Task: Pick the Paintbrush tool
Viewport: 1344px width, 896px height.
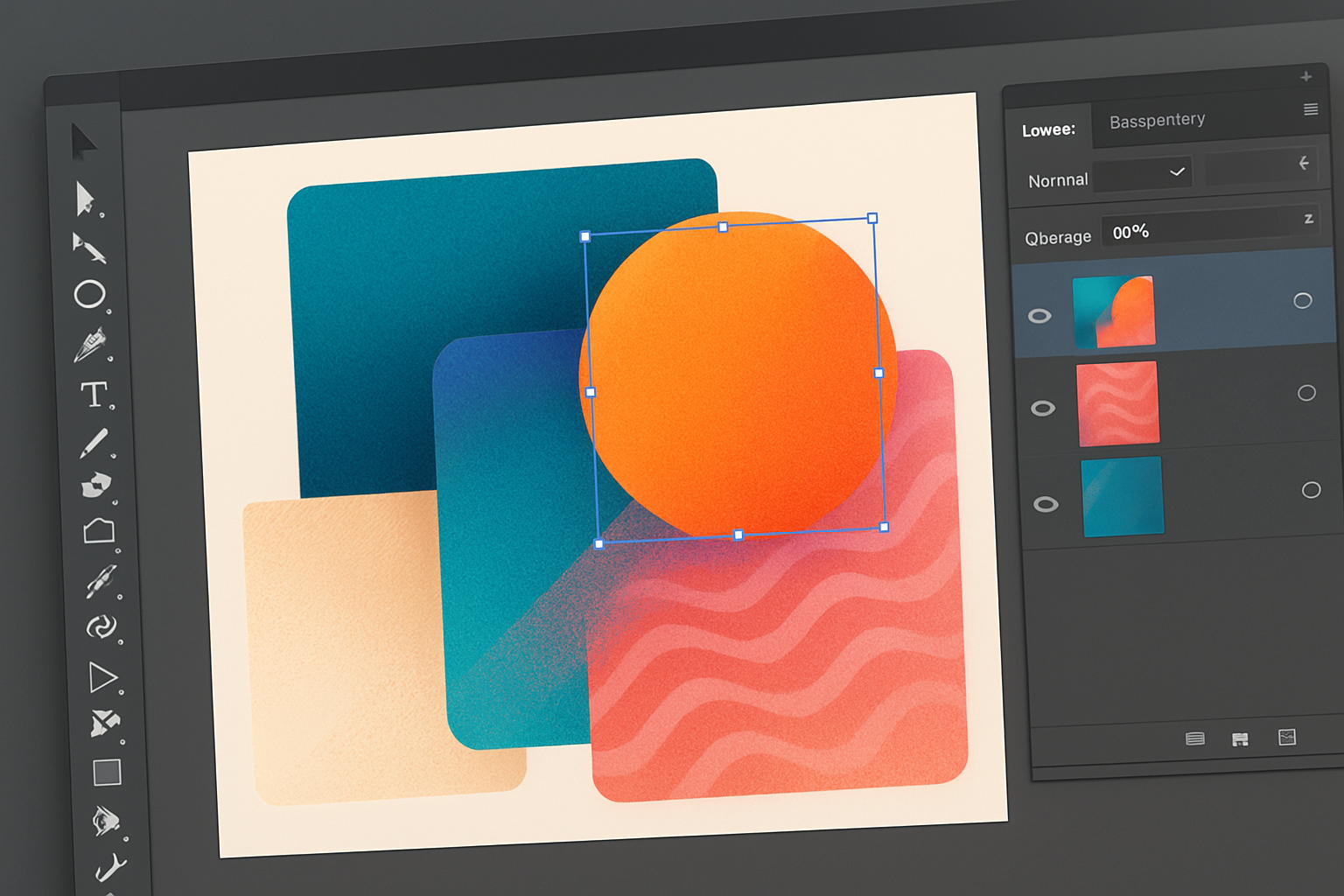Action: click(94, 443)
